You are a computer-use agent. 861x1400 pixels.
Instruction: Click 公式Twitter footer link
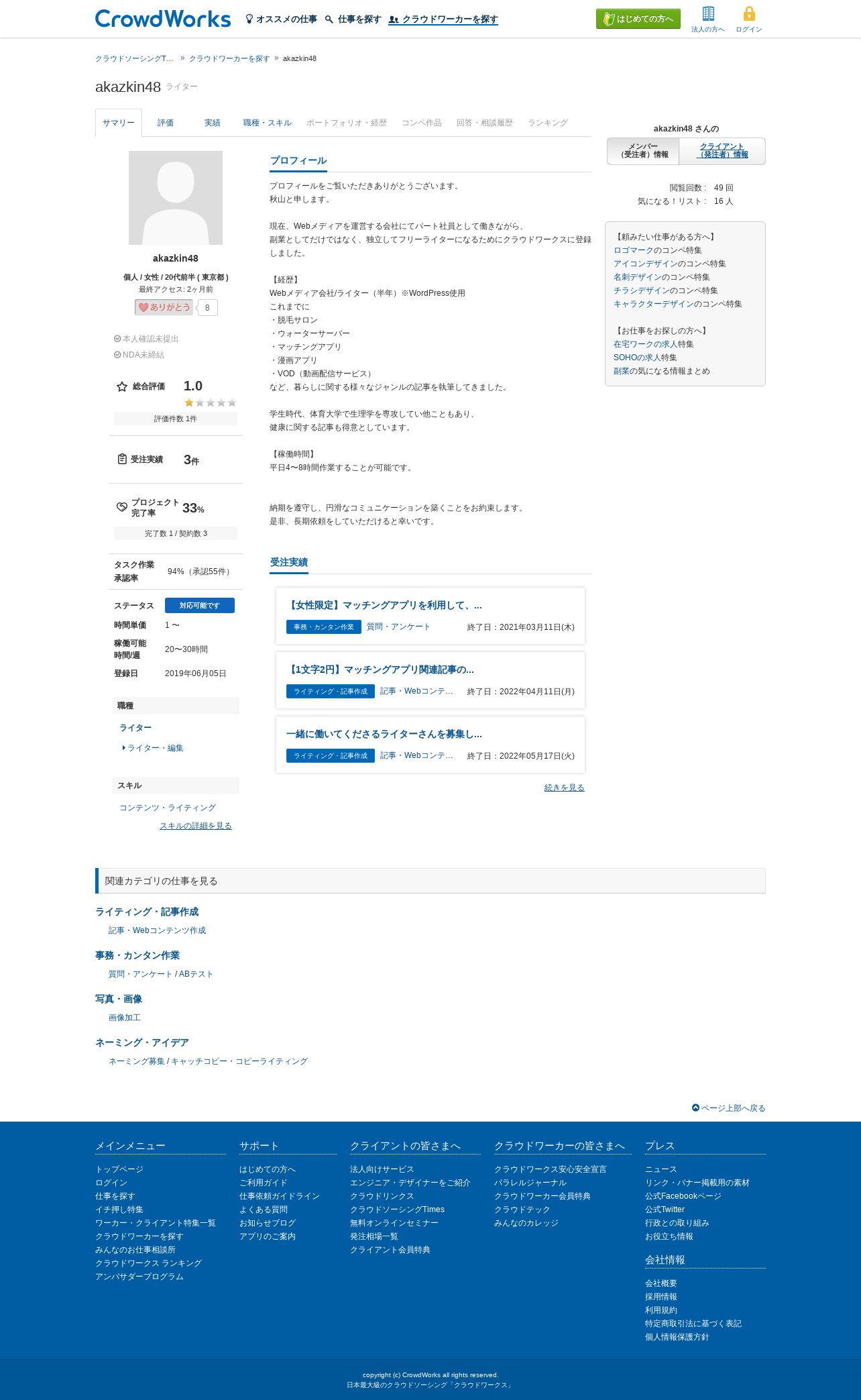pos(665,1209)
